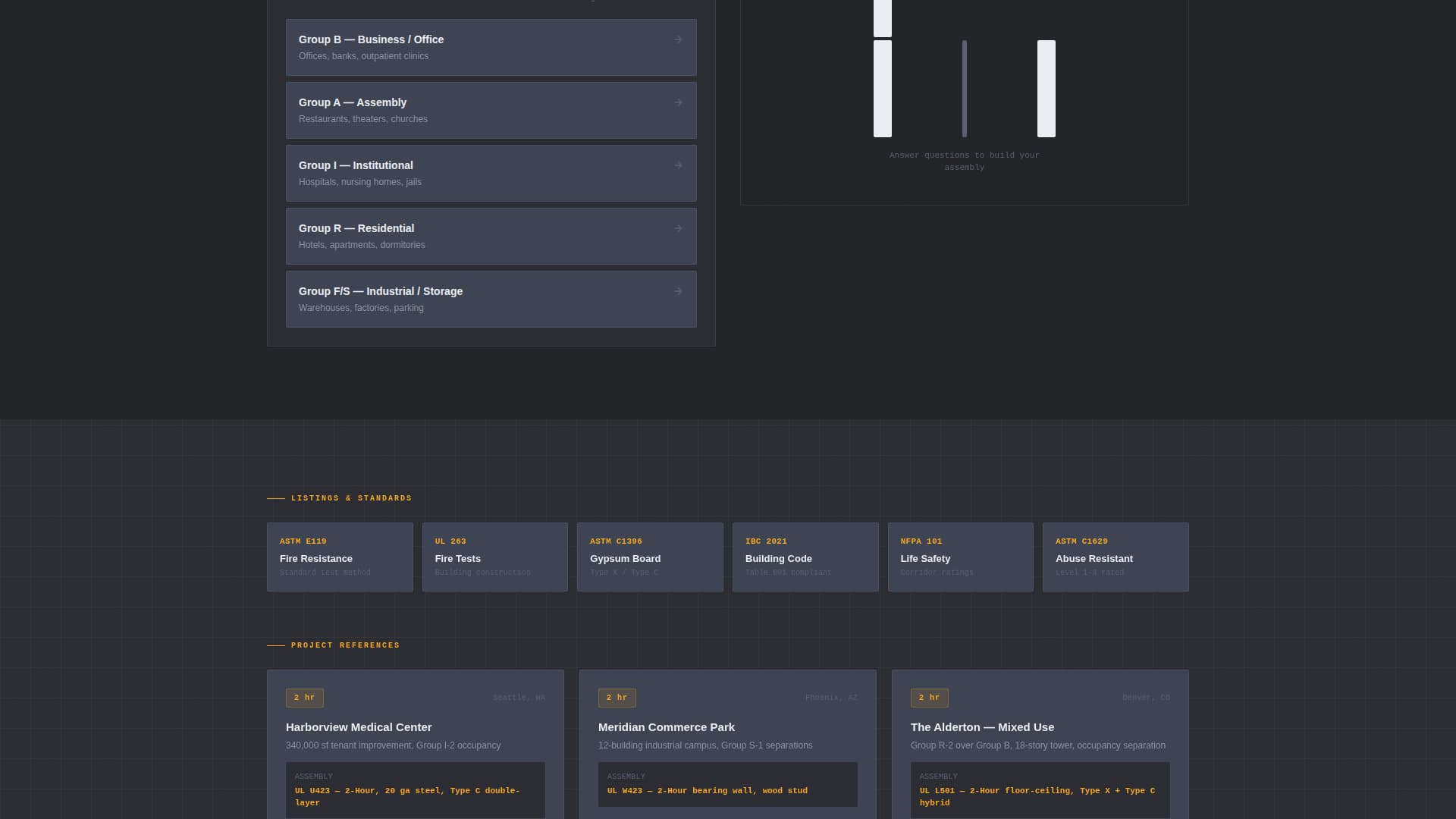
Task: Click Denver, CO location label
Action: click(x=1146, y=698)
